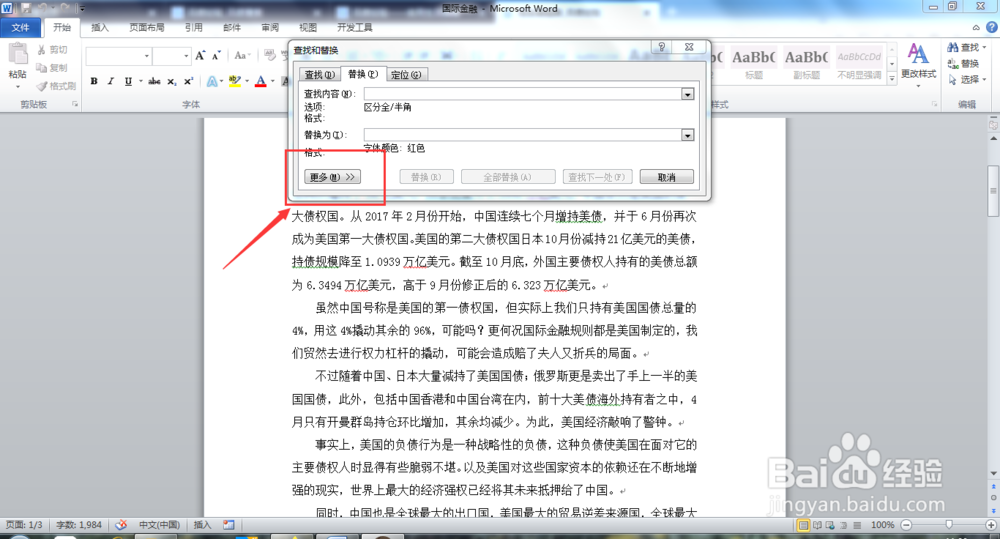The height and width of the screenshot is (539, 1000).
Task: Click the zoom out minus button
Action: (906, 525)
